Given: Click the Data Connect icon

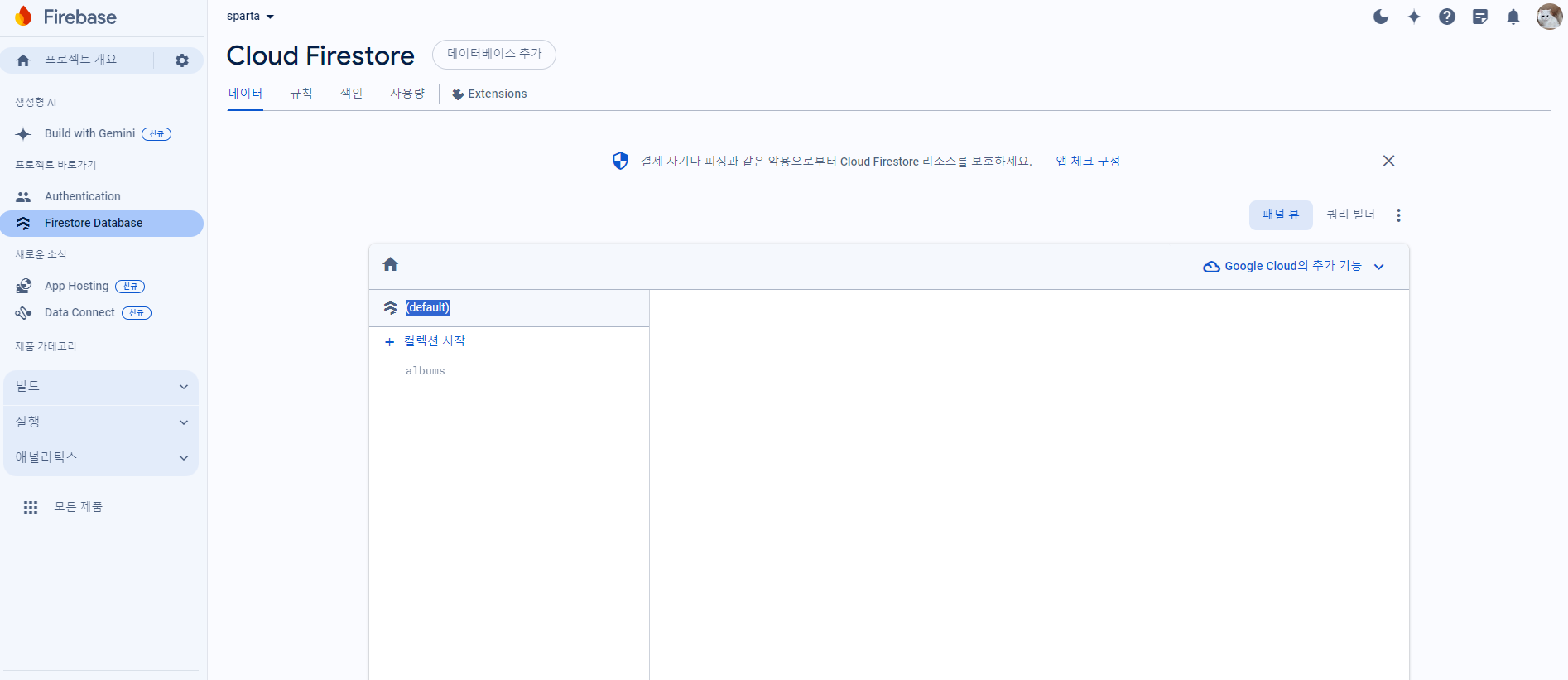Looking at the screenshot, I should coord(23,313).
